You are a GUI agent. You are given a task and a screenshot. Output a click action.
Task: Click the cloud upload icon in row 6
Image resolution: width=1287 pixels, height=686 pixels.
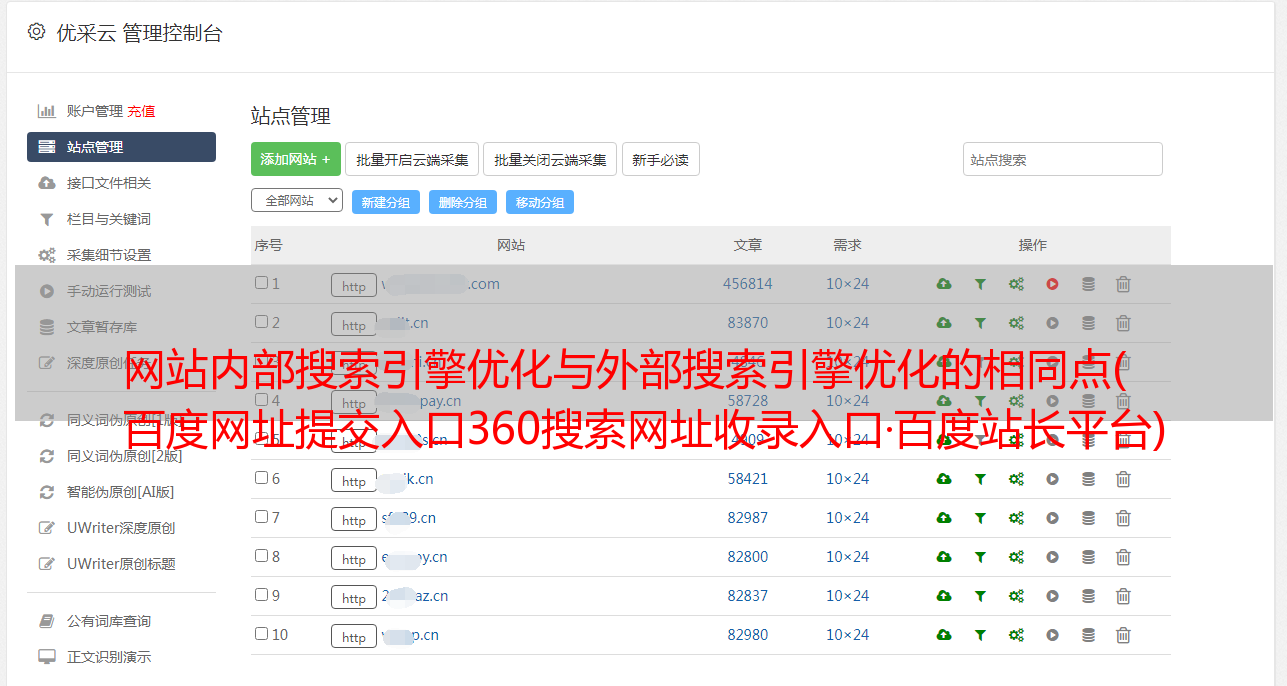pos(944,479)
